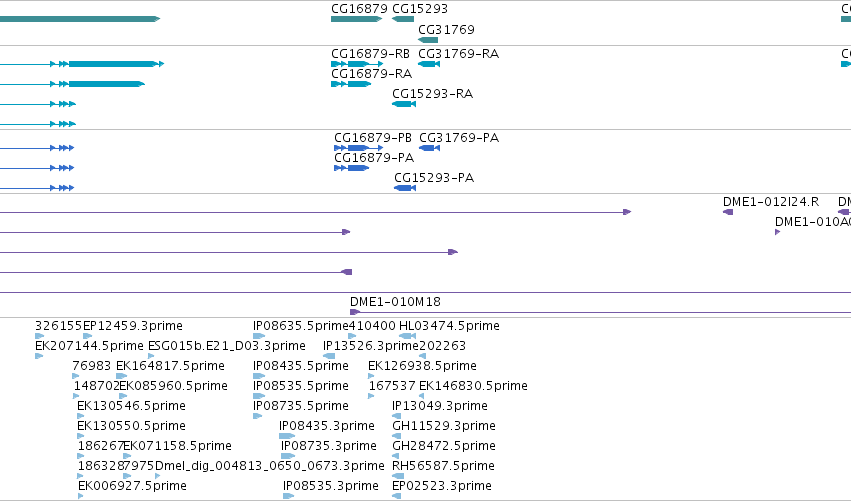Click EST 202263
851x501 pixels.
tap(422, 356)
